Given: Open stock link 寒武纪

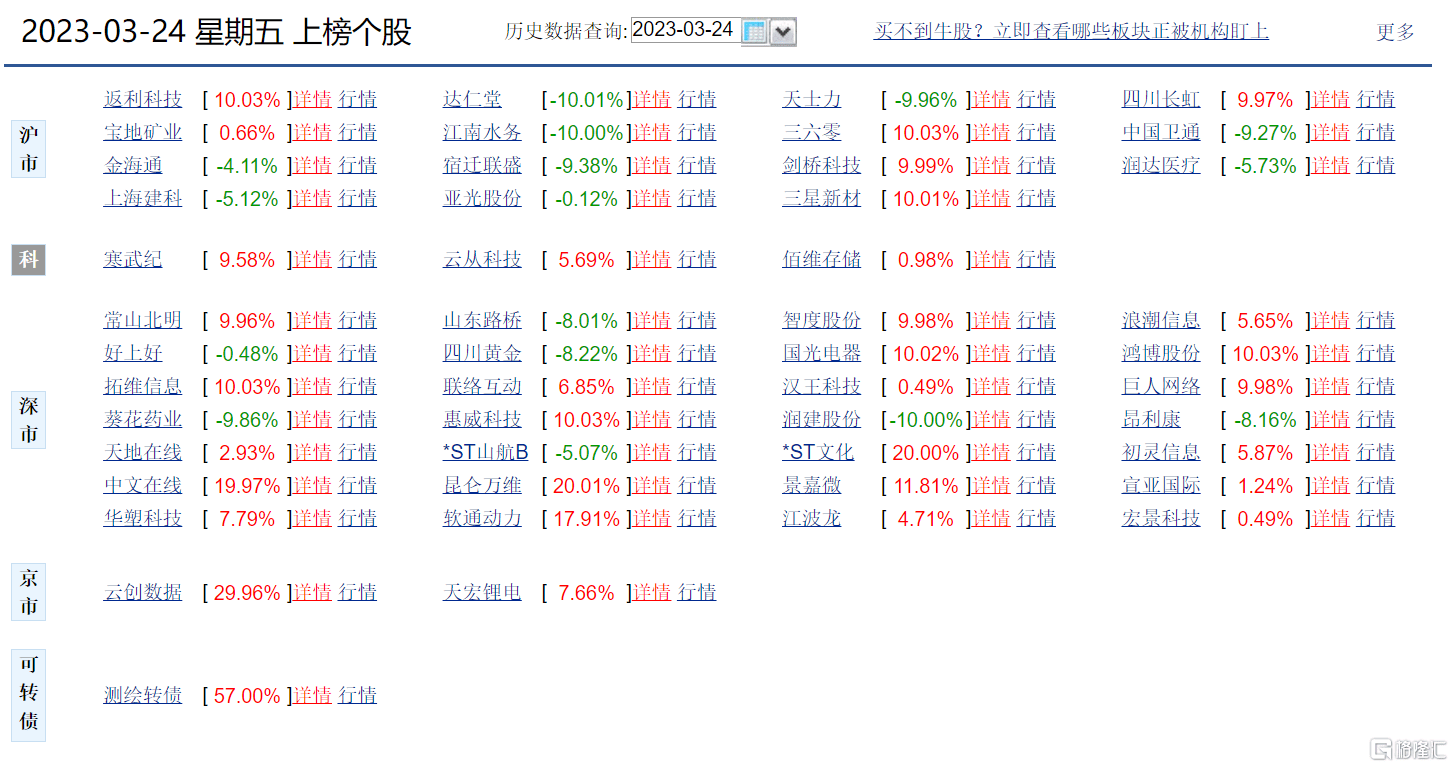Looking at the screenshot, I should coord(133,260).
